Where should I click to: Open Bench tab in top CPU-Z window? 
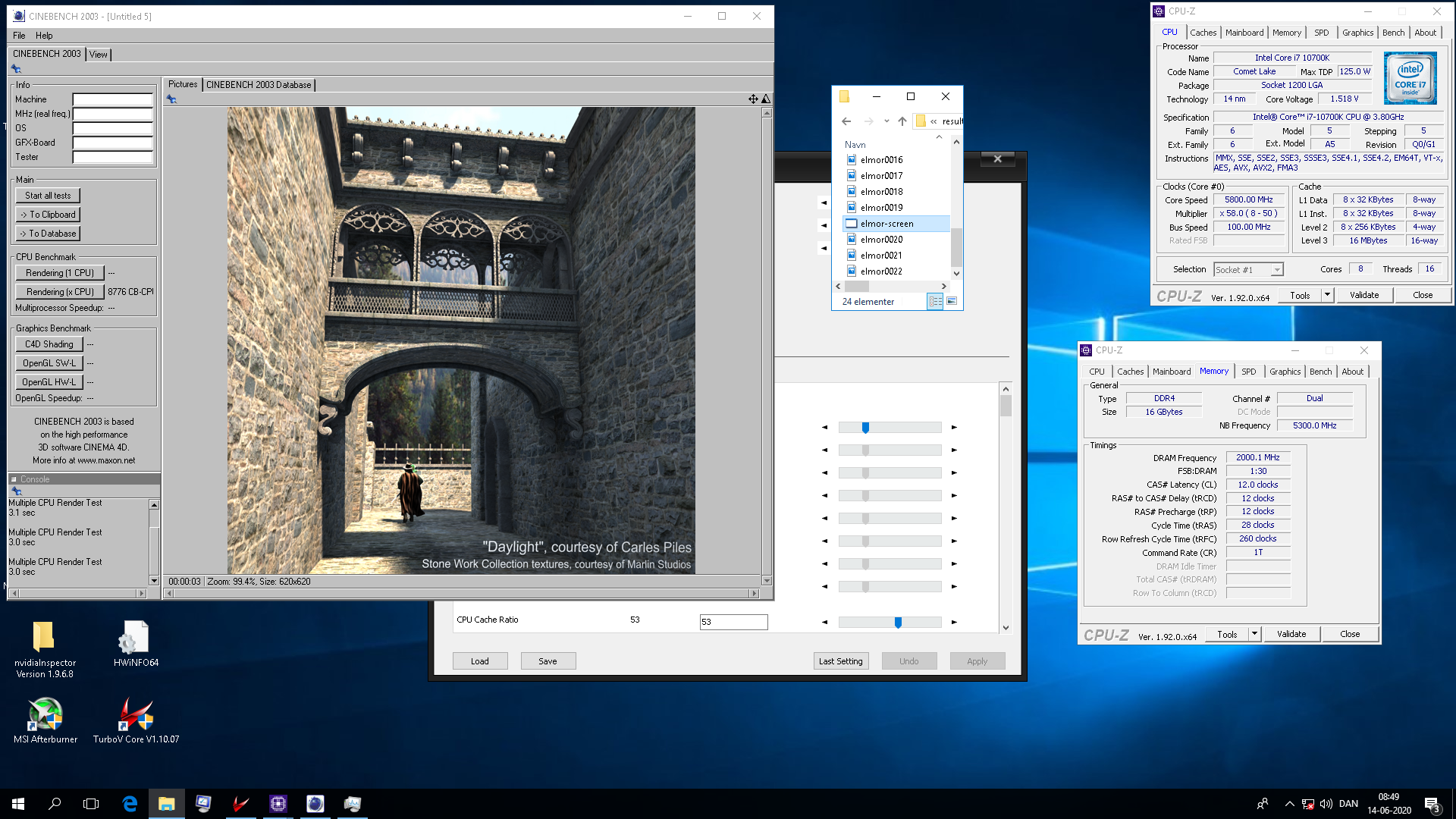tap(1393, 33)
